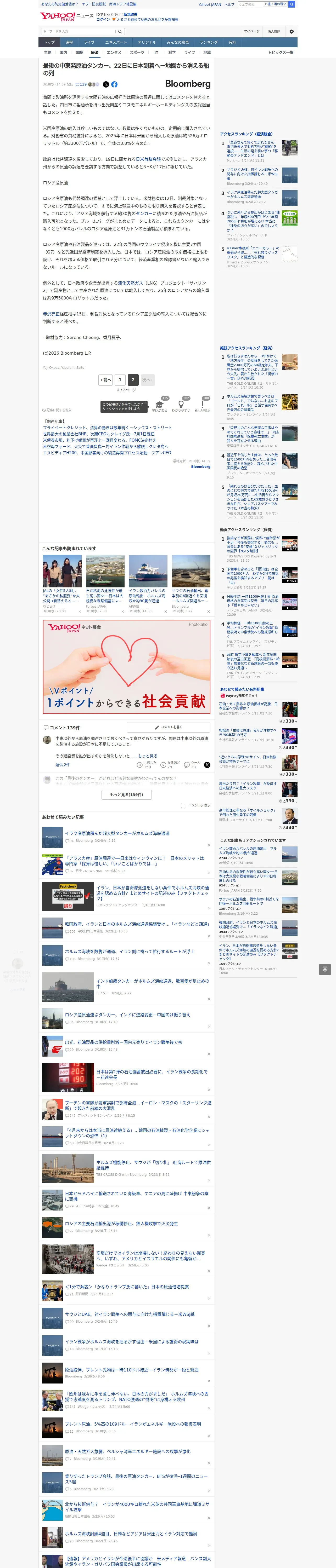Click コメントを書く button

[168, 727]
